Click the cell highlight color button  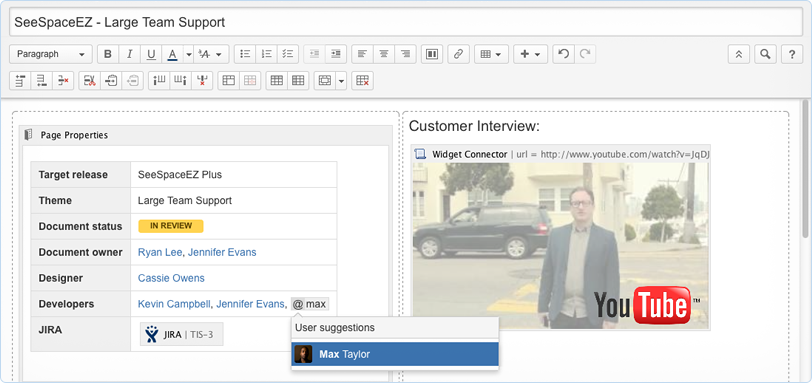[325, 80]
